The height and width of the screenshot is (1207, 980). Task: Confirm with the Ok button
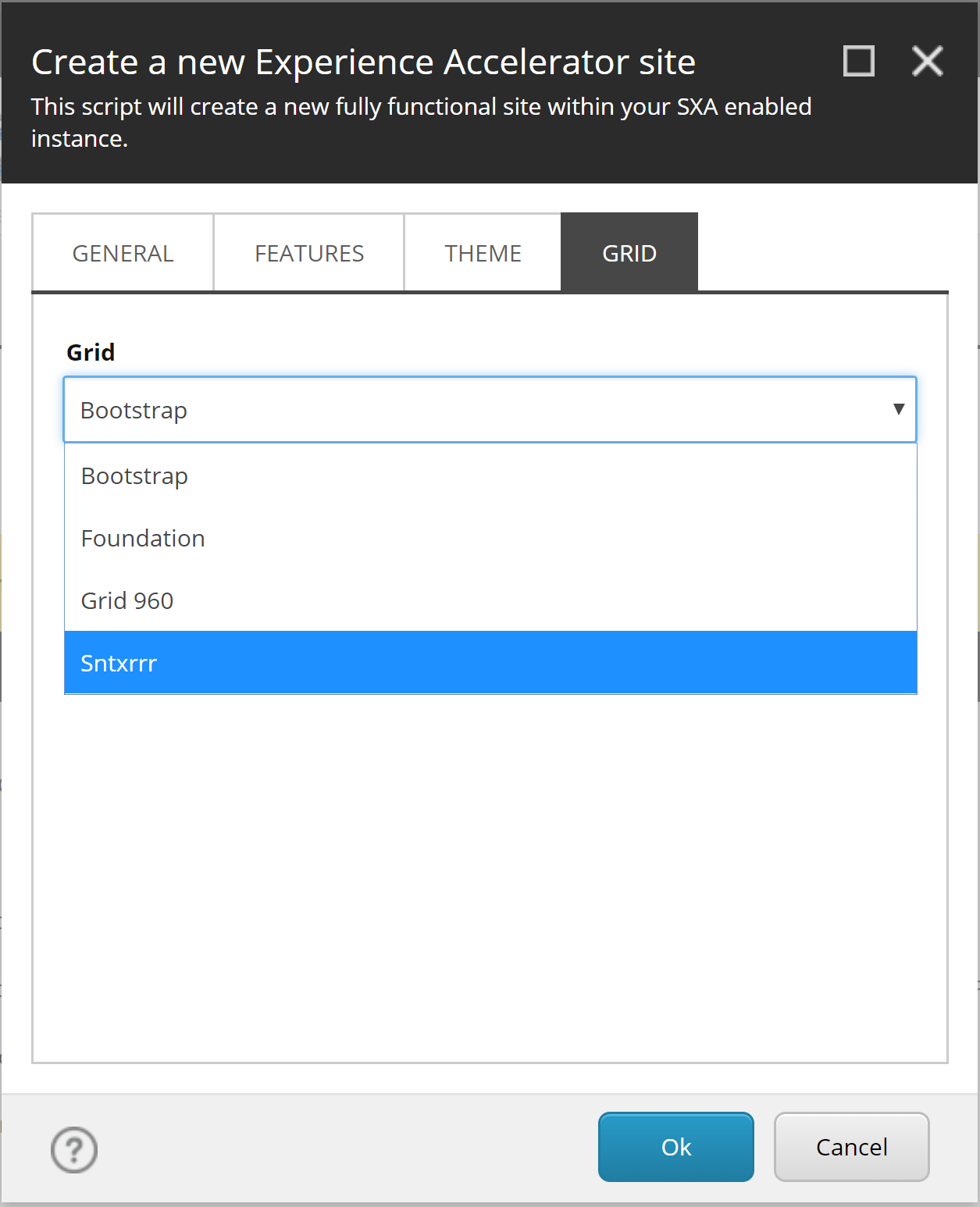[x=676, y=1147]
